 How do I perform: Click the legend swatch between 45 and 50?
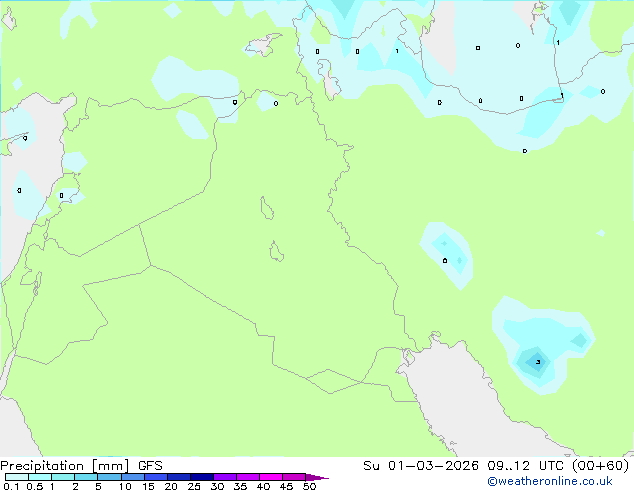tap(294, 477)
